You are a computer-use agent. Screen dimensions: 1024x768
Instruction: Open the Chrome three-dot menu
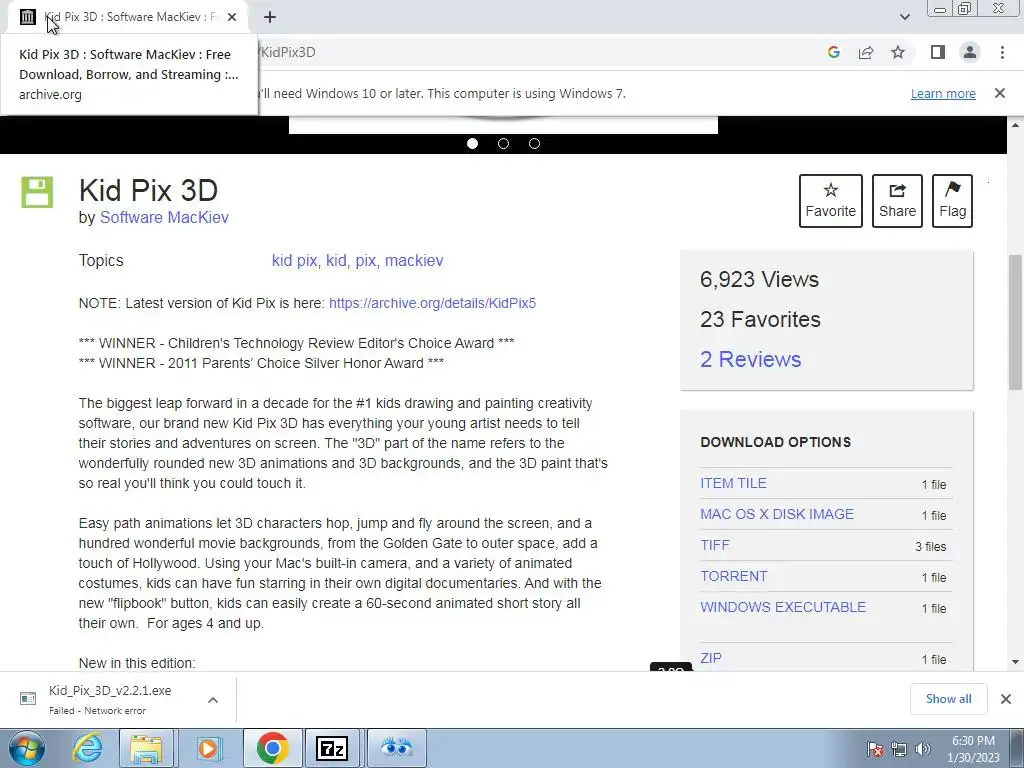(1002, 52)
